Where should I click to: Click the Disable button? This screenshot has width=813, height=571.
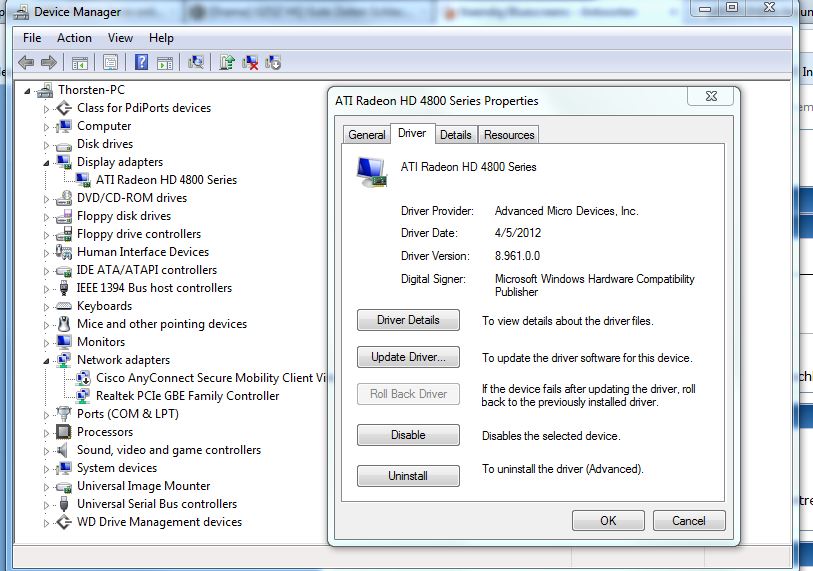tap(408, 435)
